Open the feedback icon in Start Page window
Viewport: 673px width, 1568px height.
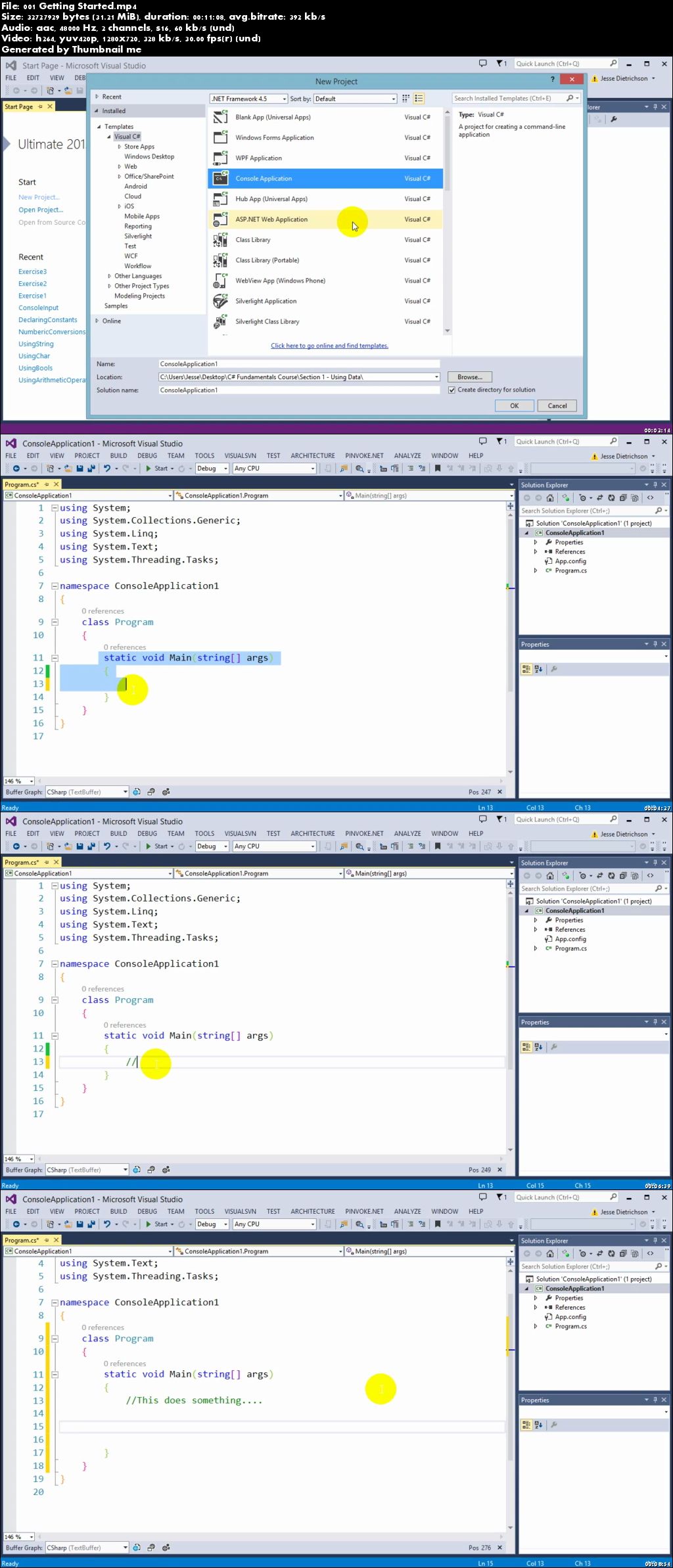point(483,64)
